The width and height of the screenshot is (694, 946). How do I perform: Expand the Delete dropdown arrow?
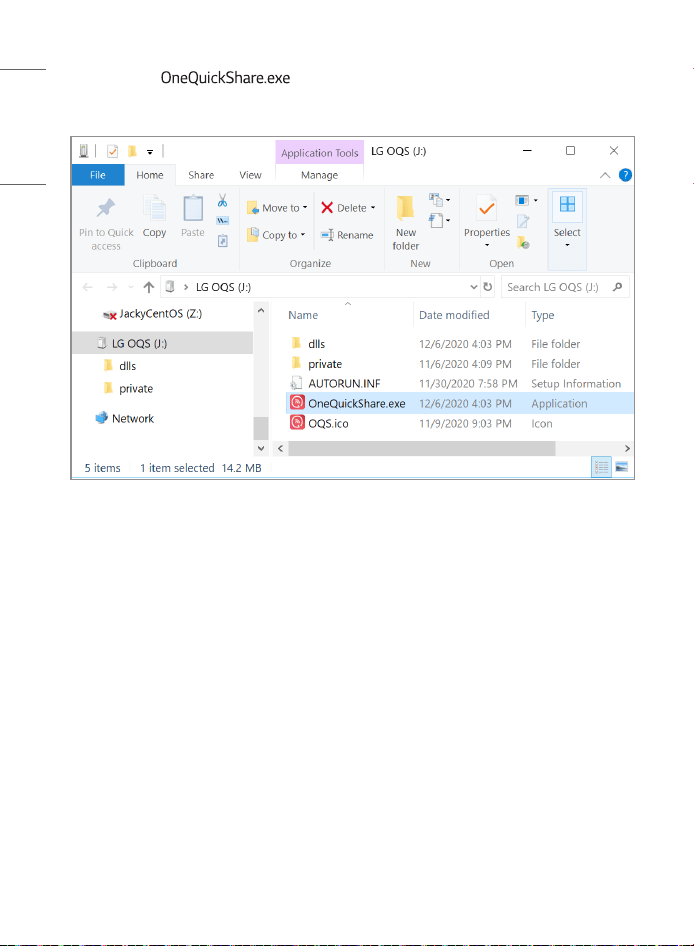373,208
